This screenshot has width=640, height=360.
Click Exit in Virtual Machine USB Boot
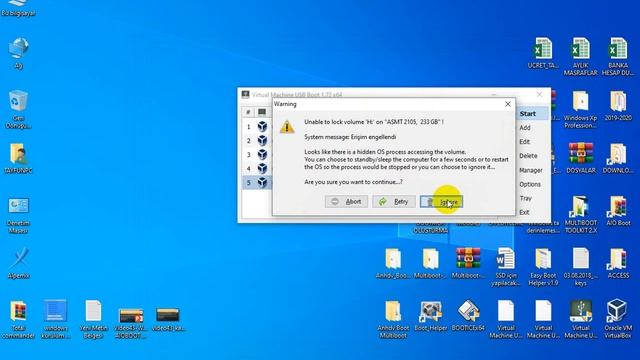pos(524,212)
